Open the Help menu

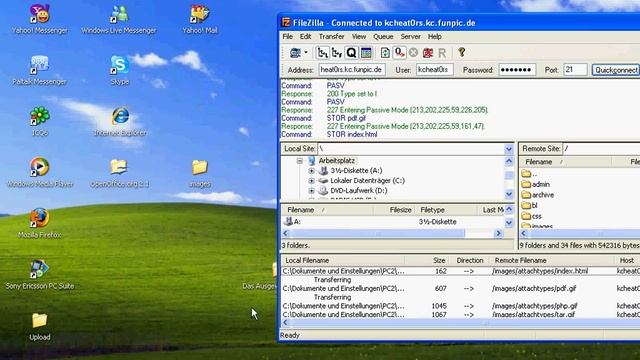pyautogui.click(x=435, y=37)
